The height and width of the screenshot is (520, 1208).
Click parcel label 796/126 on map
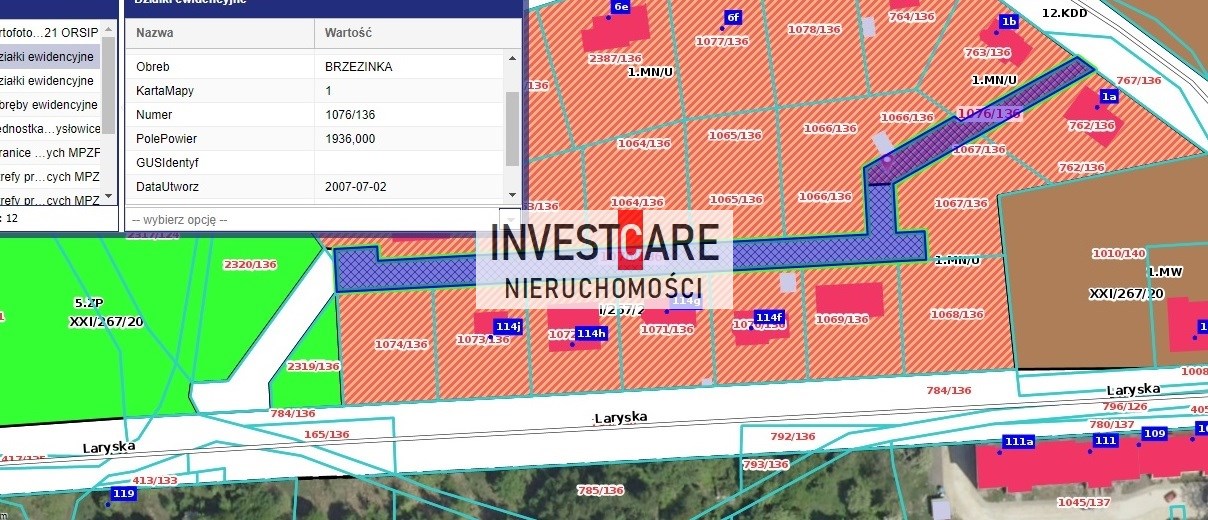(x=1125, y=406)
